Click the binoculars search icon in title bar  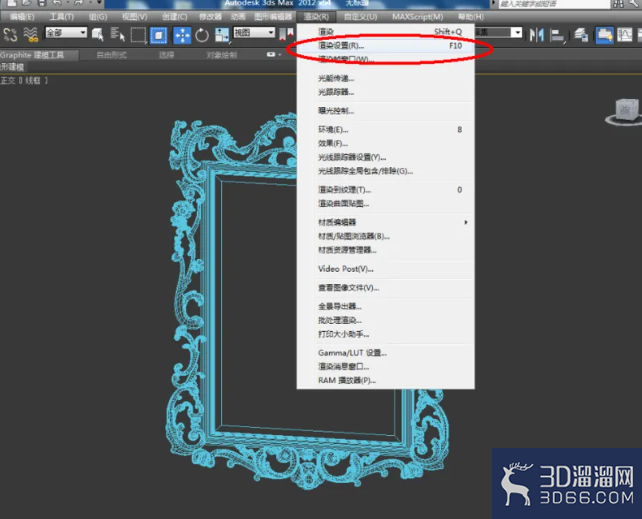pos(618,4)
